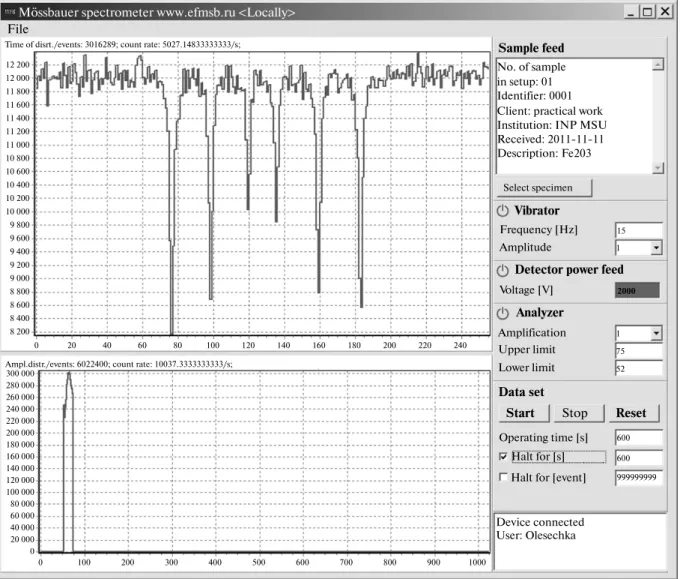
Task: Click the 'User: Olesechka' status text
Action: coord(536,536)
